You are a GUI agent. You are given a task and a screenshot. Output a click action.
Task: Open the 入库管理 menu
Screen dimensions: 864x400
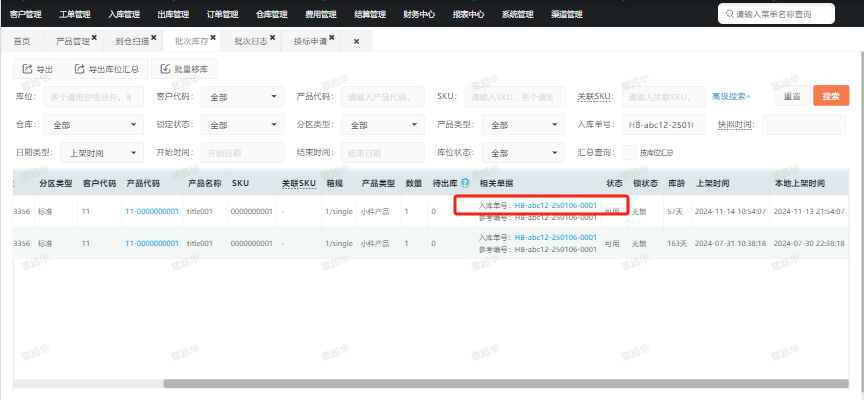(x=124, y=14)
